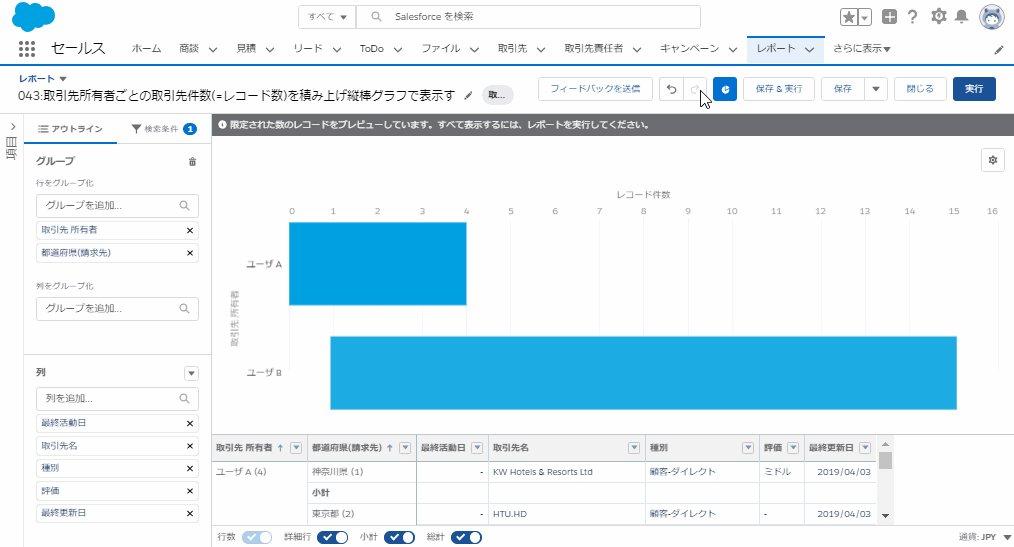
Task: Open the レポート breadcrumb dropdown
Action: (63, 79)
